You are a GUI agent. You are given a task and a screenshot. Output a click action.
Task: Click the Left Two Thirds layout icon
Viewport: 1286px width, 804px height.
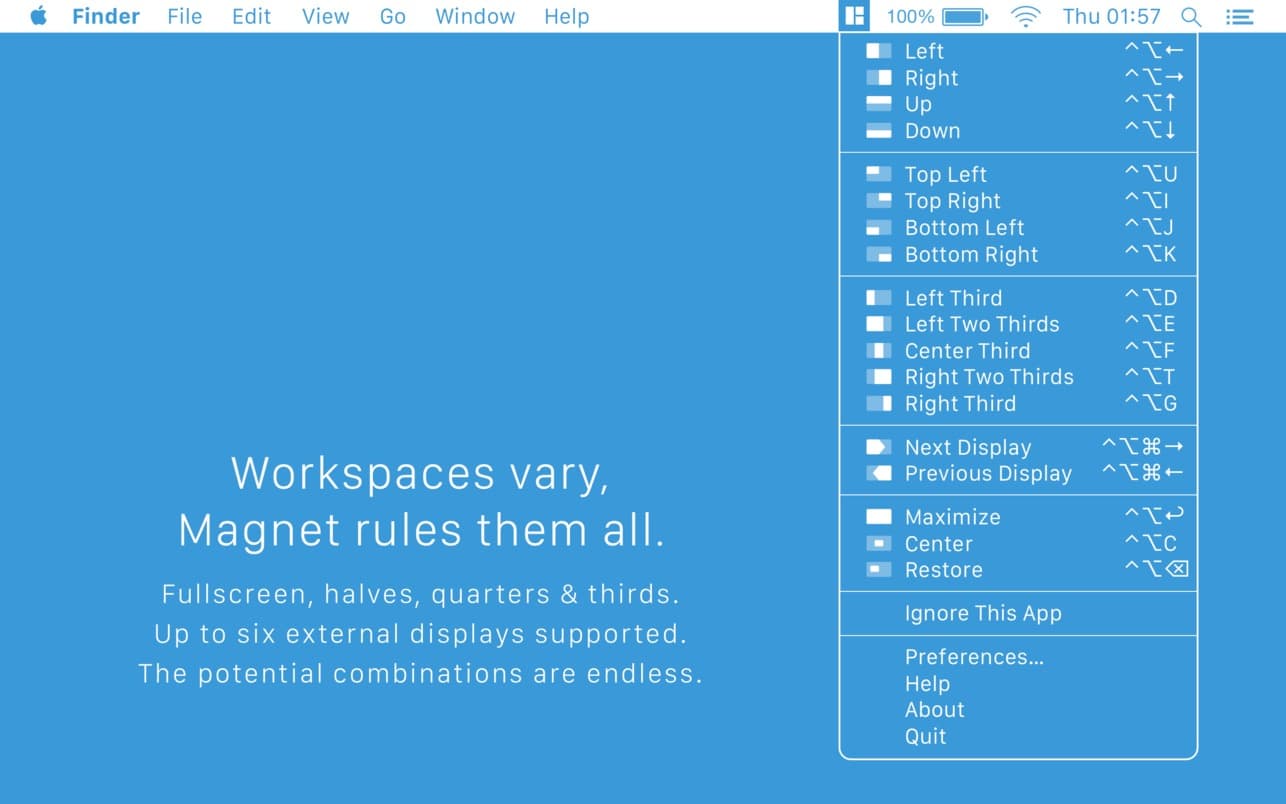pos(880,323)
